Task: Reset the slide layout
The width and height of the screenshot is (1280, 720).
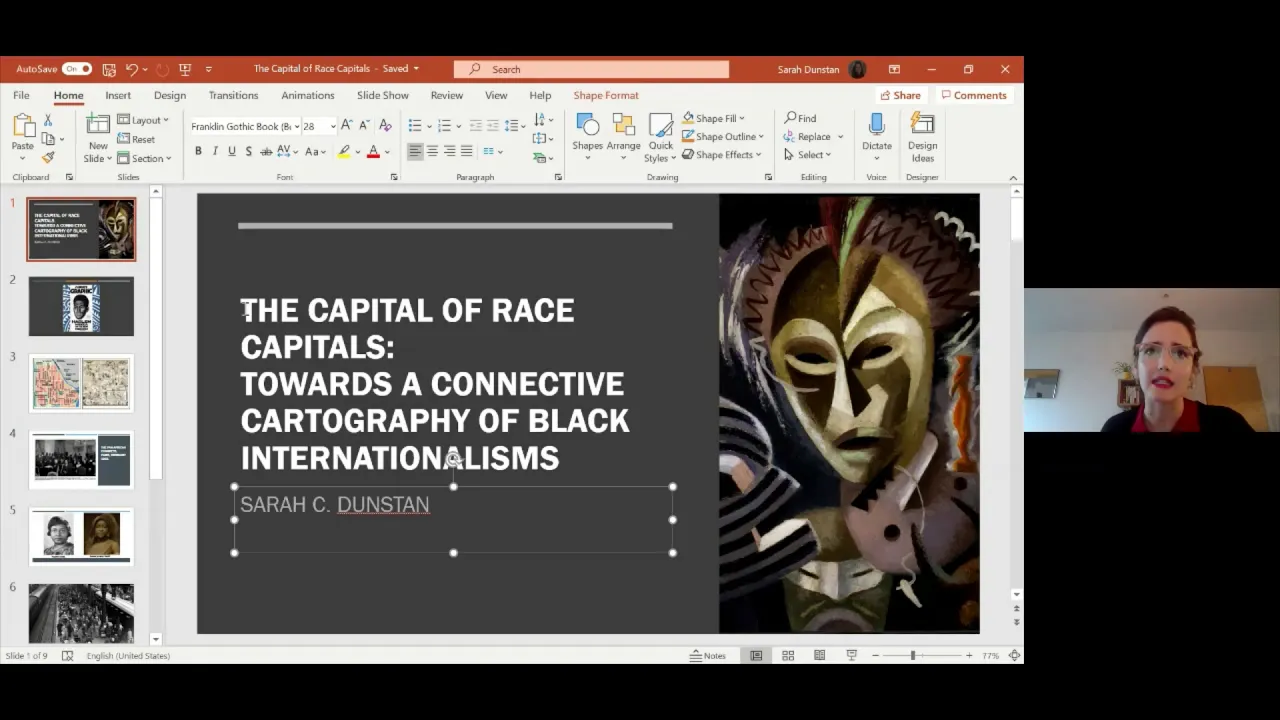Action: click(136, 139)
